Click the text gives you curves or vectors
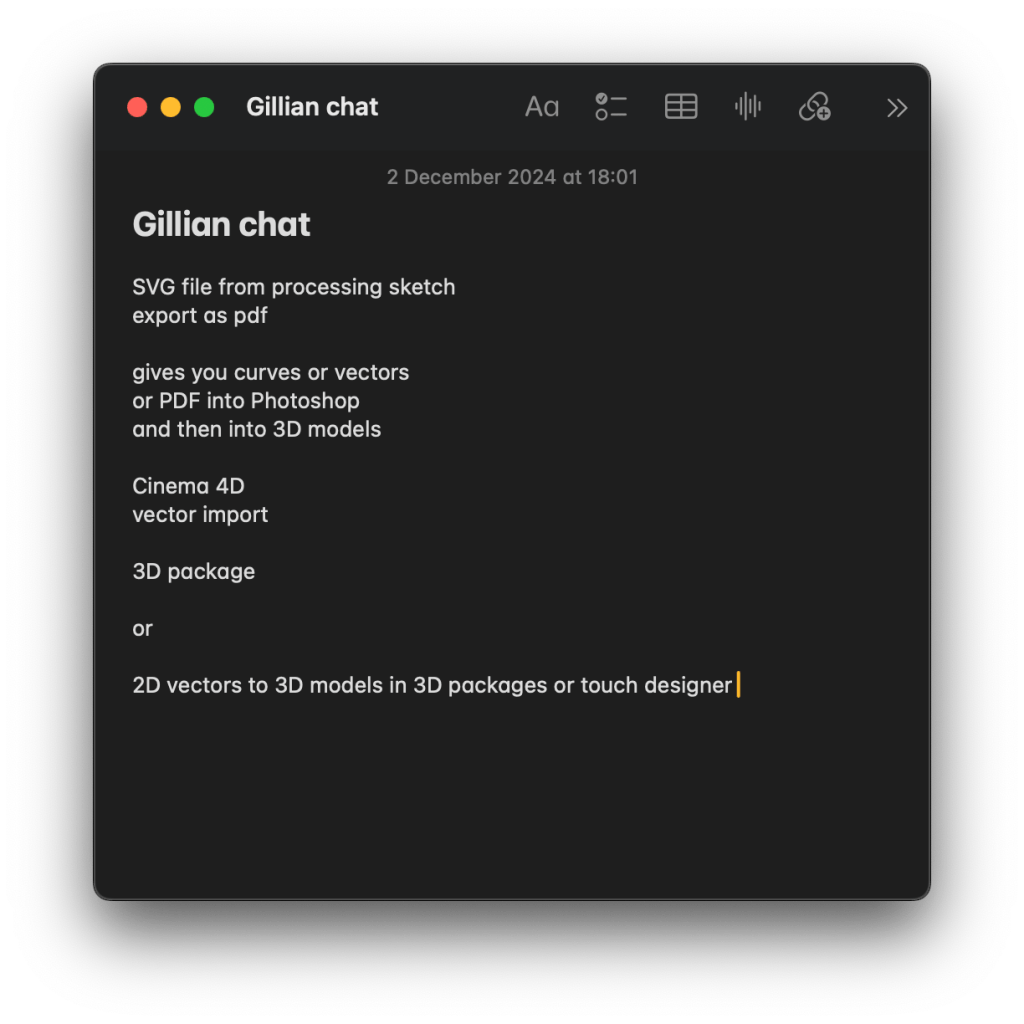The width and height of the screenshot is (1024, 1024). (x=270, y=373)
